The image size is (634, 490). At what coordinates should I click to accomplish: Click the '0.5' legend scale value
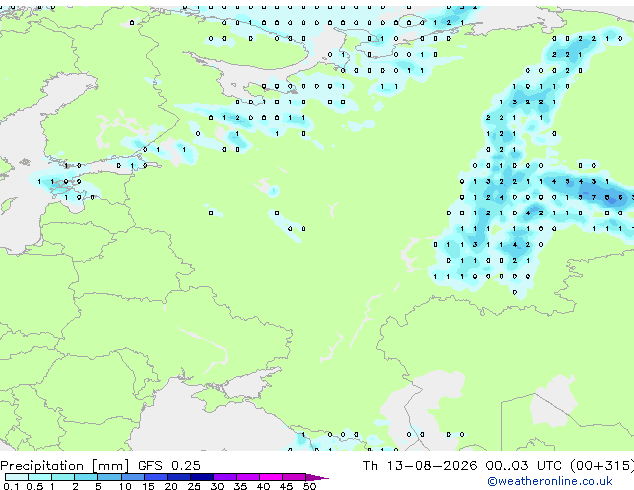click(34, 486)
